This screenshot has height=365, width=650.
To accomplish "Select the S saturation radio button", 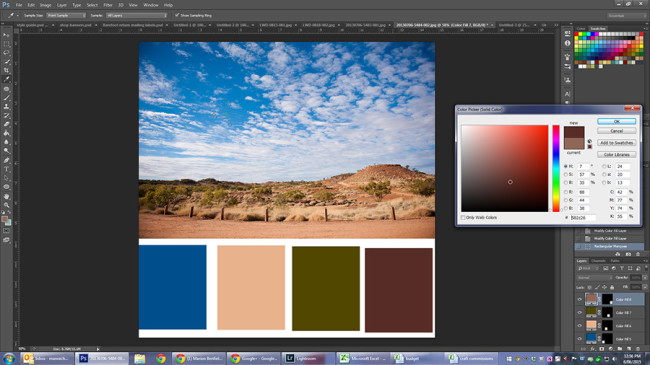I will tap(566, 175).
